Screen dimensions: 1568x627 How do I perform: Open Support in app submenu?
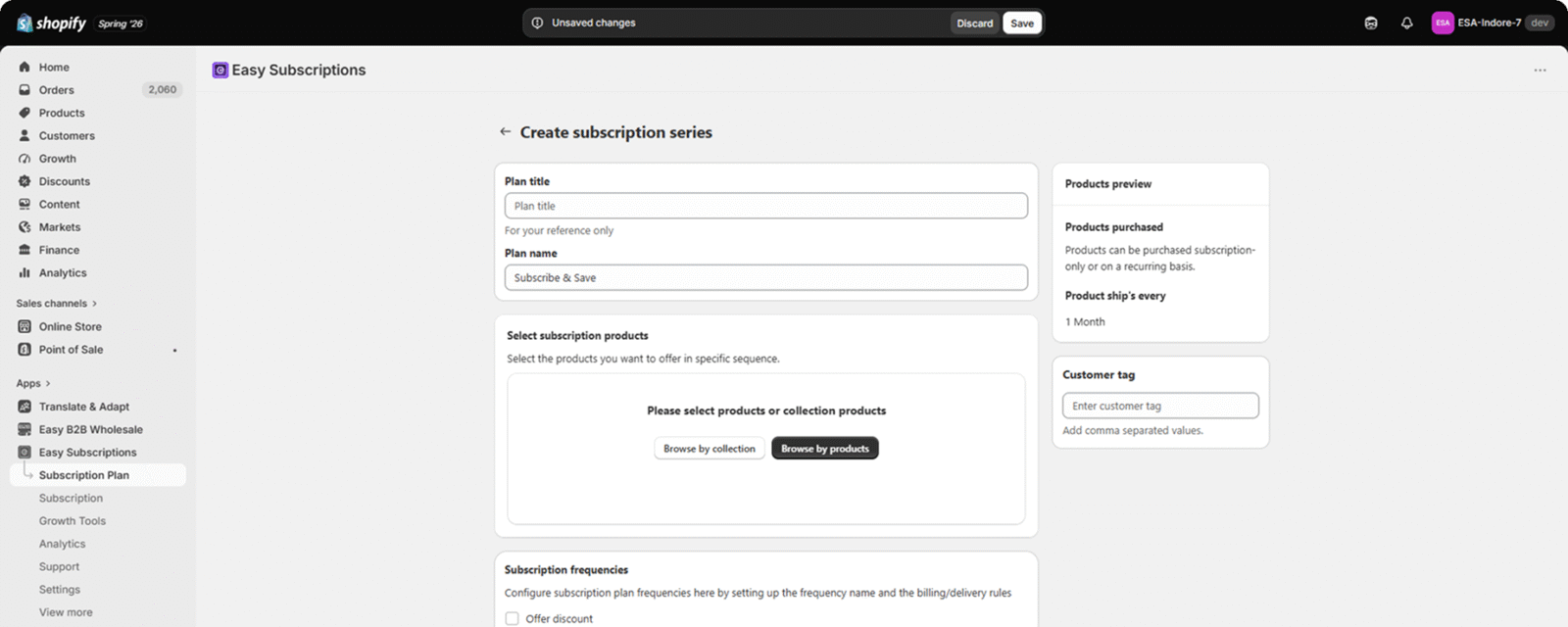(60, 566)
